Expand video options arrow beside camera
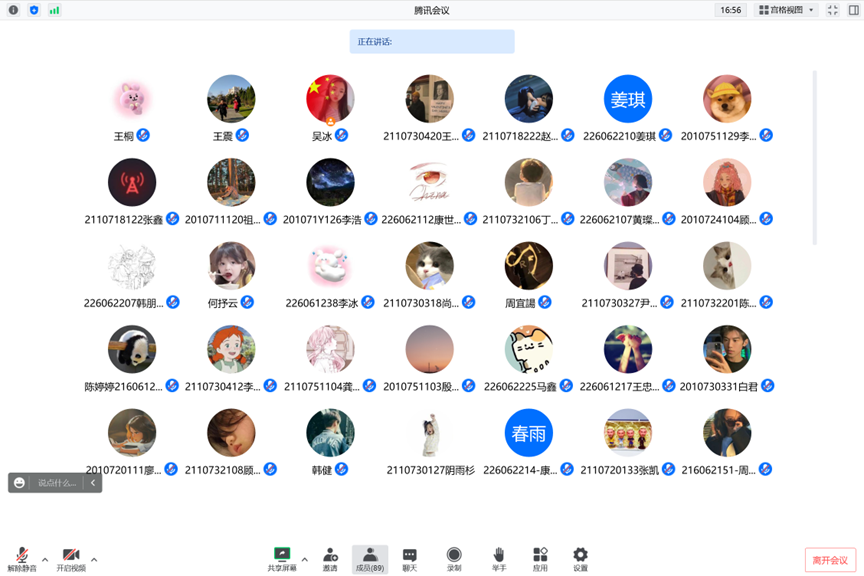 coord(94,560)
